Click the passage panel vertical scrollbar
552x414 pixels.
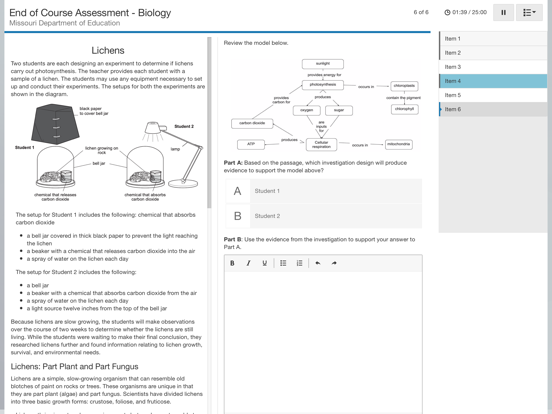(209, 123)
